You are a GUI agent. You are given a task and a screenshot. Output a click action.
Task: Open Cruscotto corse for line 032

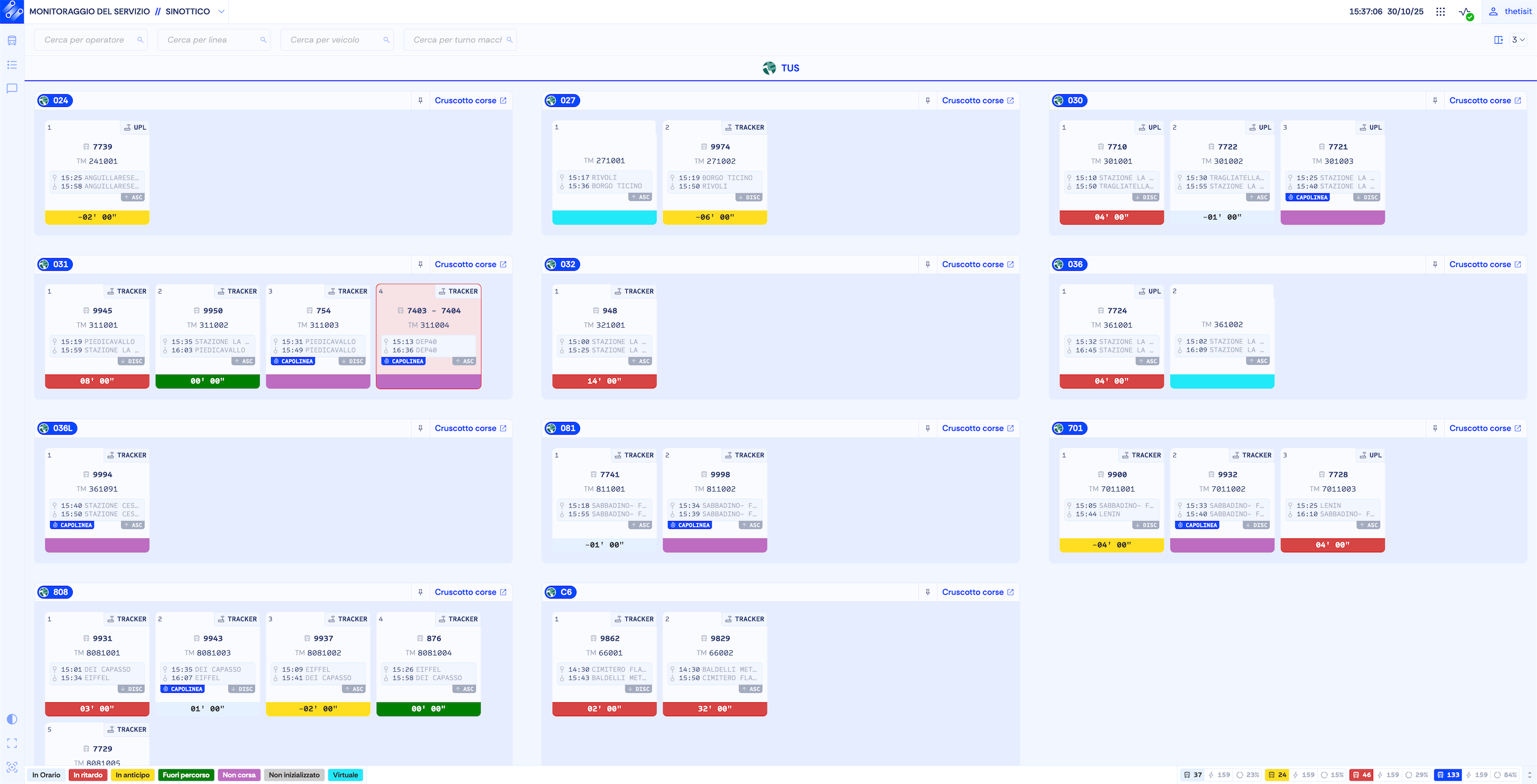(978, 264)
